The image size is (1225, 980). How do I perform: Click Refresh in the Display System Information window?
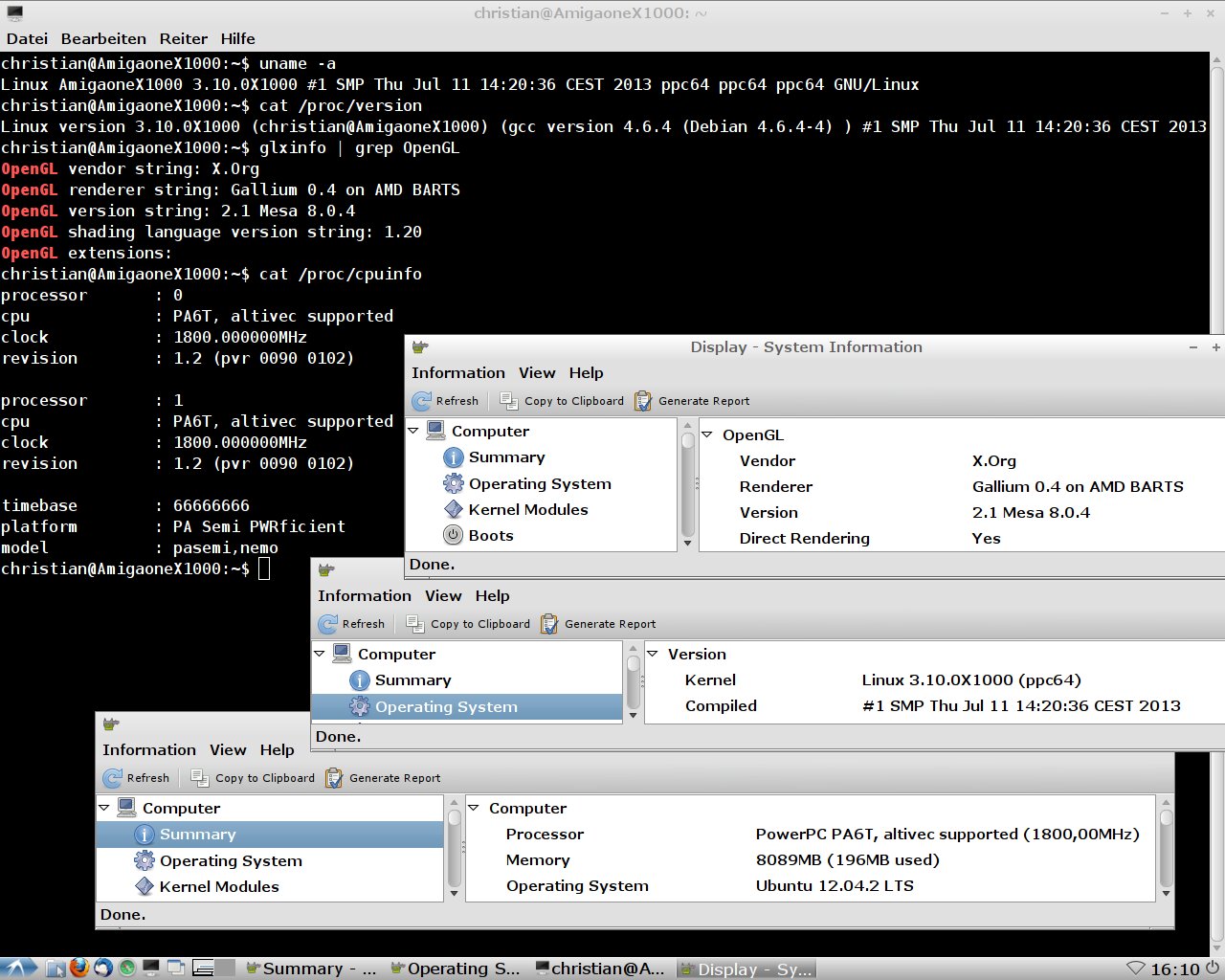pyautogui.click(x=446, y=401)
